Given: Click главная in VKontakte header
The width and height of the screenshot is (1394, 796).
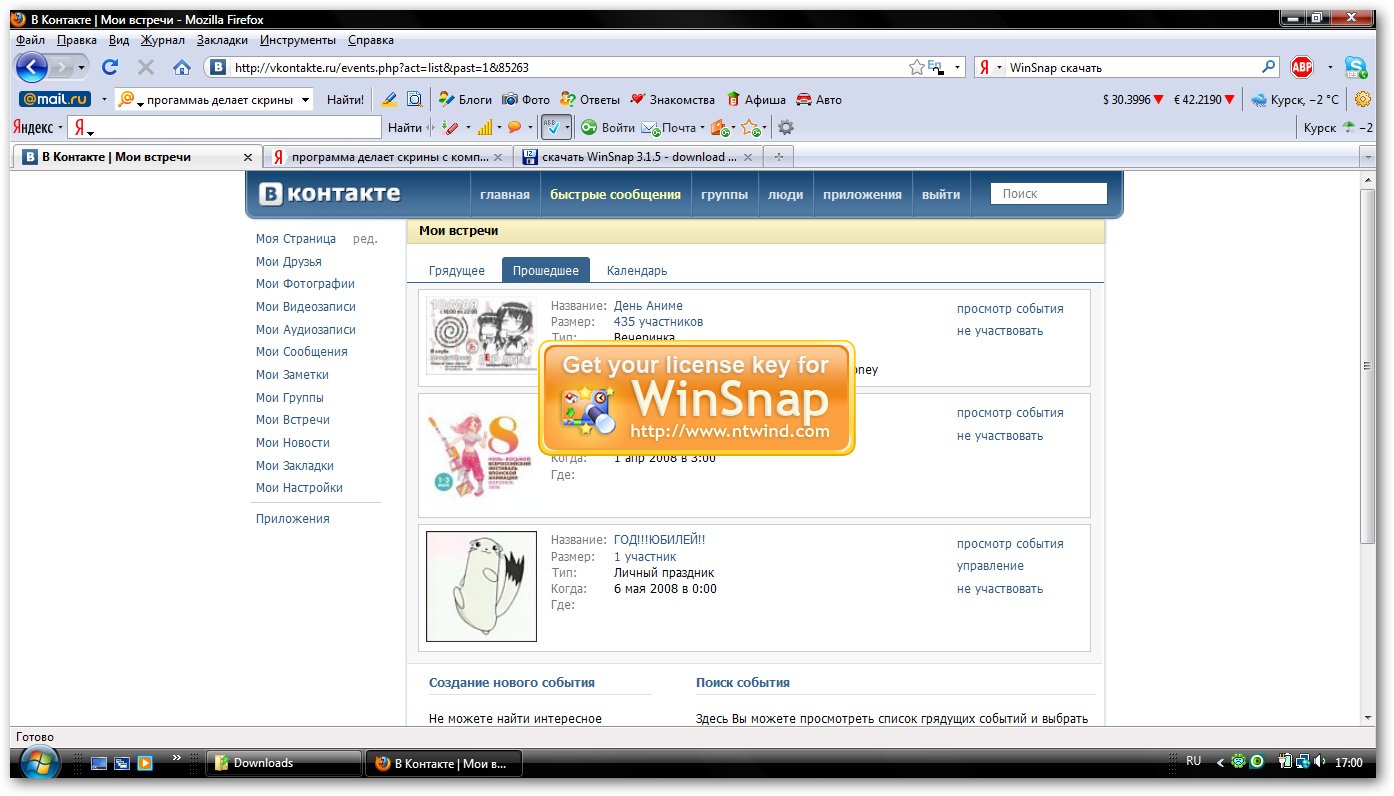Looking at the screenshot, I should pos(505,195).
